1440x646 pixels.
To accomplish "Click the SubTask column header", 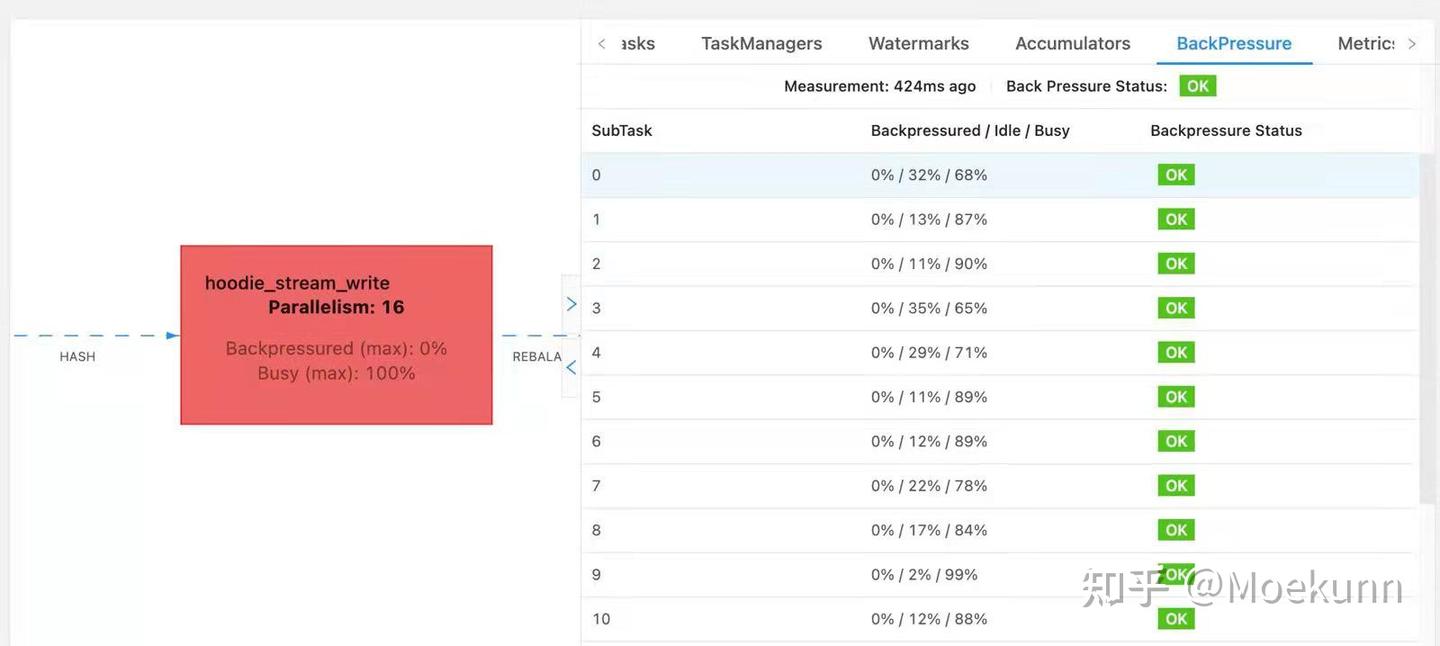I will 621,131.
